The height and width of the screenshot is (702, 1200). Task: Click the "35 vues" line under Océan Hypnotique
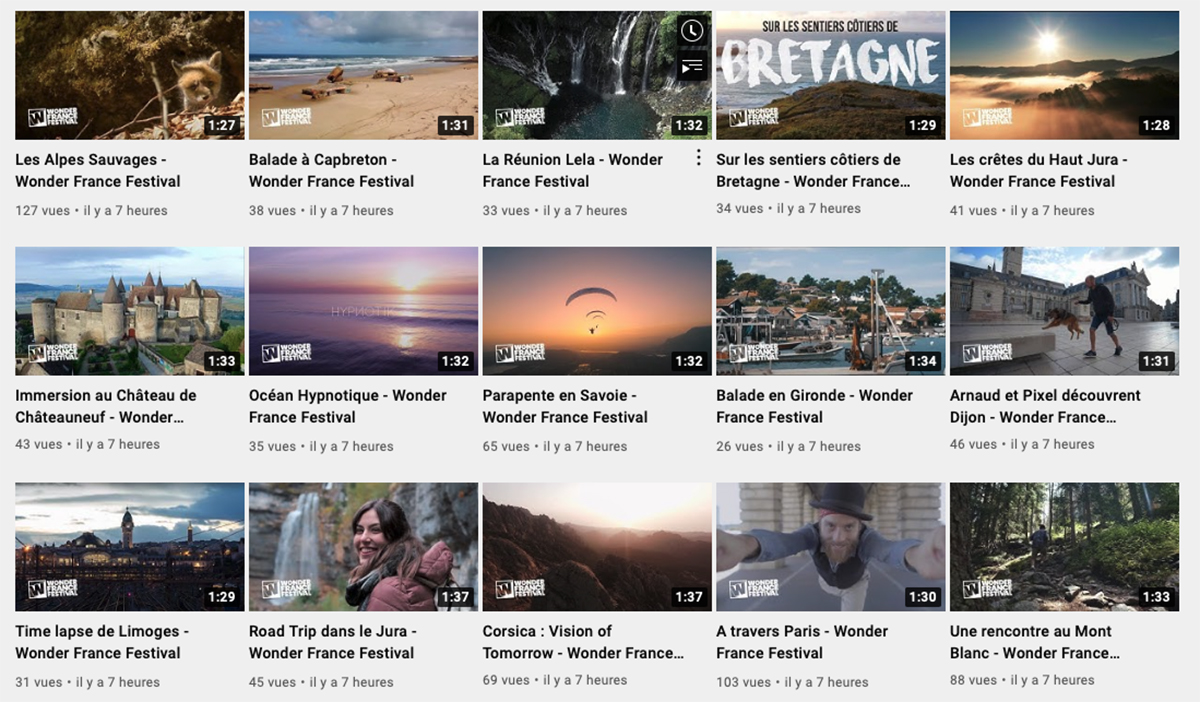(x=321, y=446)
